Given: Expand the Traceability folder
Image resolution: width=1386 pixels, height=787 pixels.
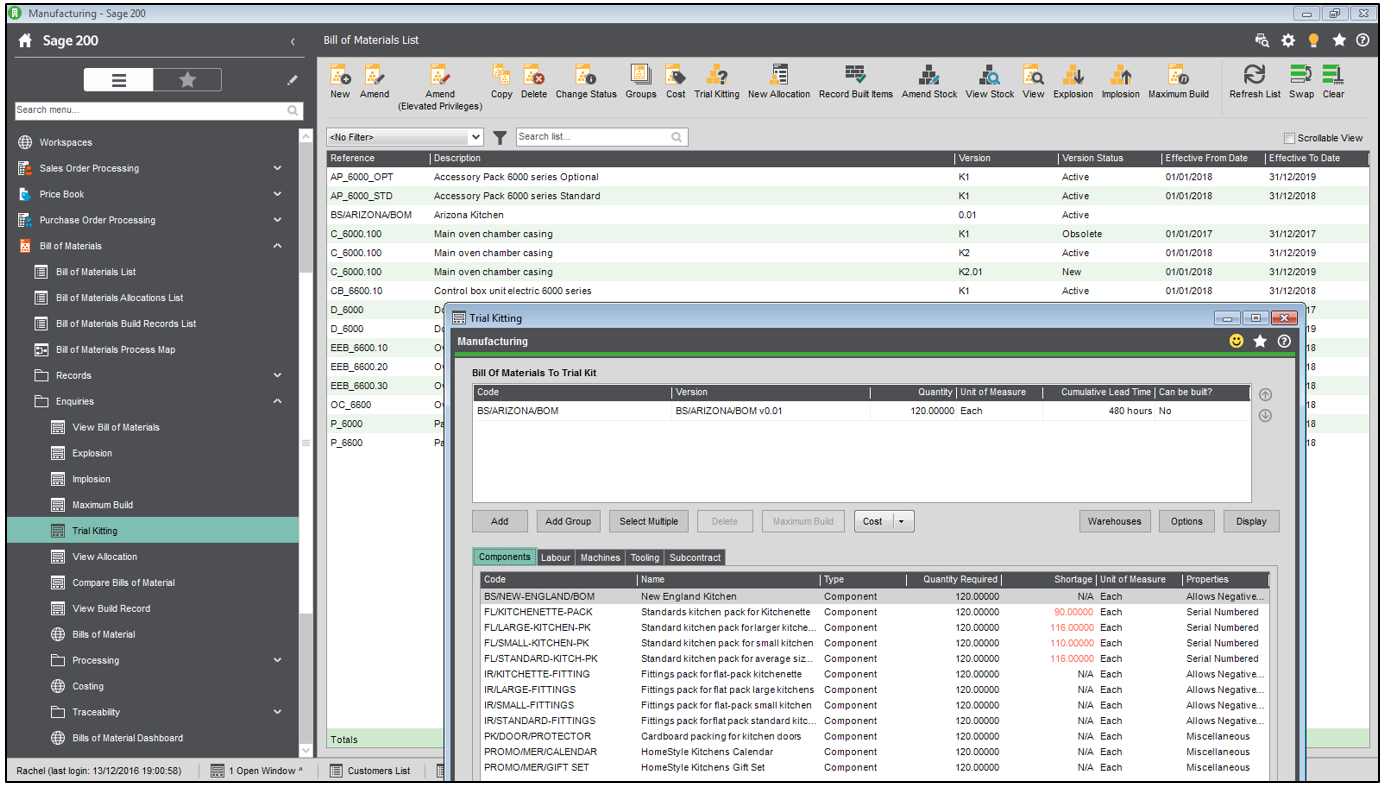Looking at the screenshot, I should tap(277, 712).
